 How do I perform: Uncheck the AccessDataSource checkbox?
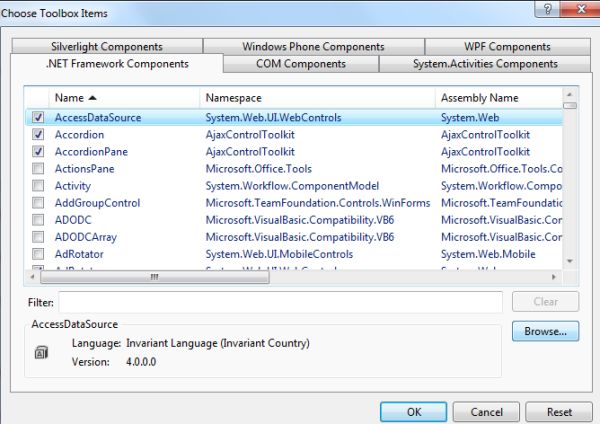click(38, 117)
